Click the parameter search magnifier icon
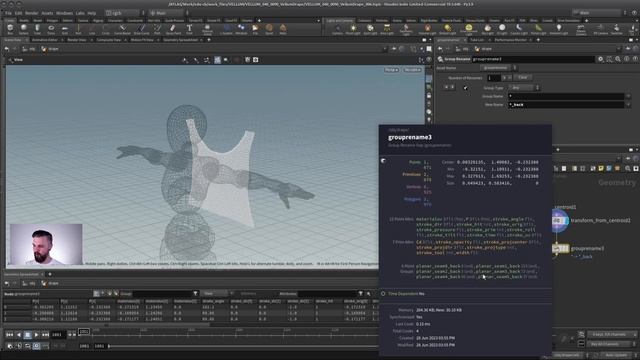The image size is (640, 360). [x=618, y=59]
